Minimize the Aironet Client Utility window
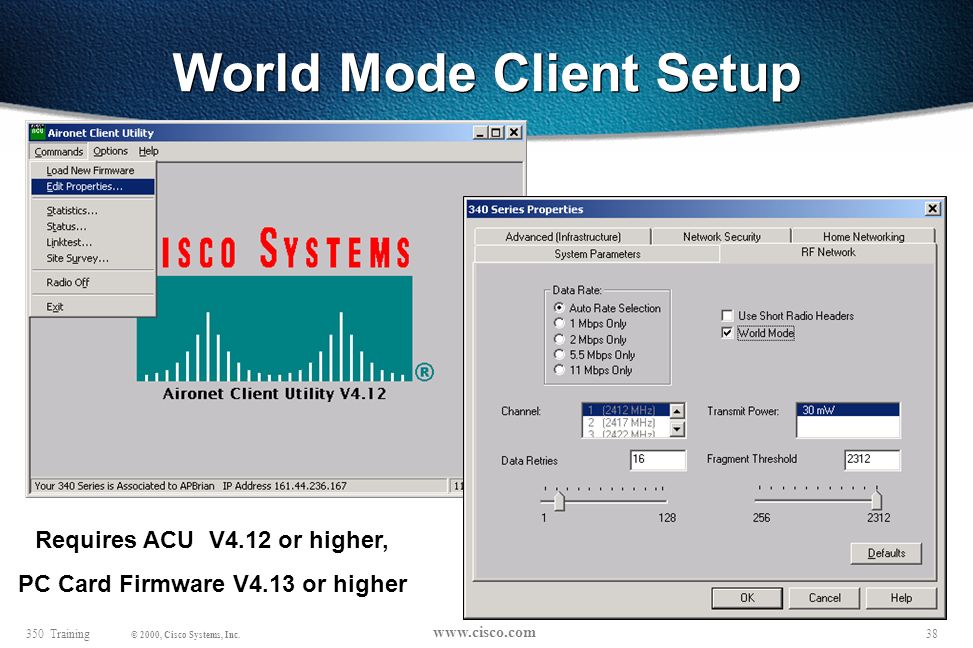The height and width of the screenshot is (648, 973). [480, 133]
